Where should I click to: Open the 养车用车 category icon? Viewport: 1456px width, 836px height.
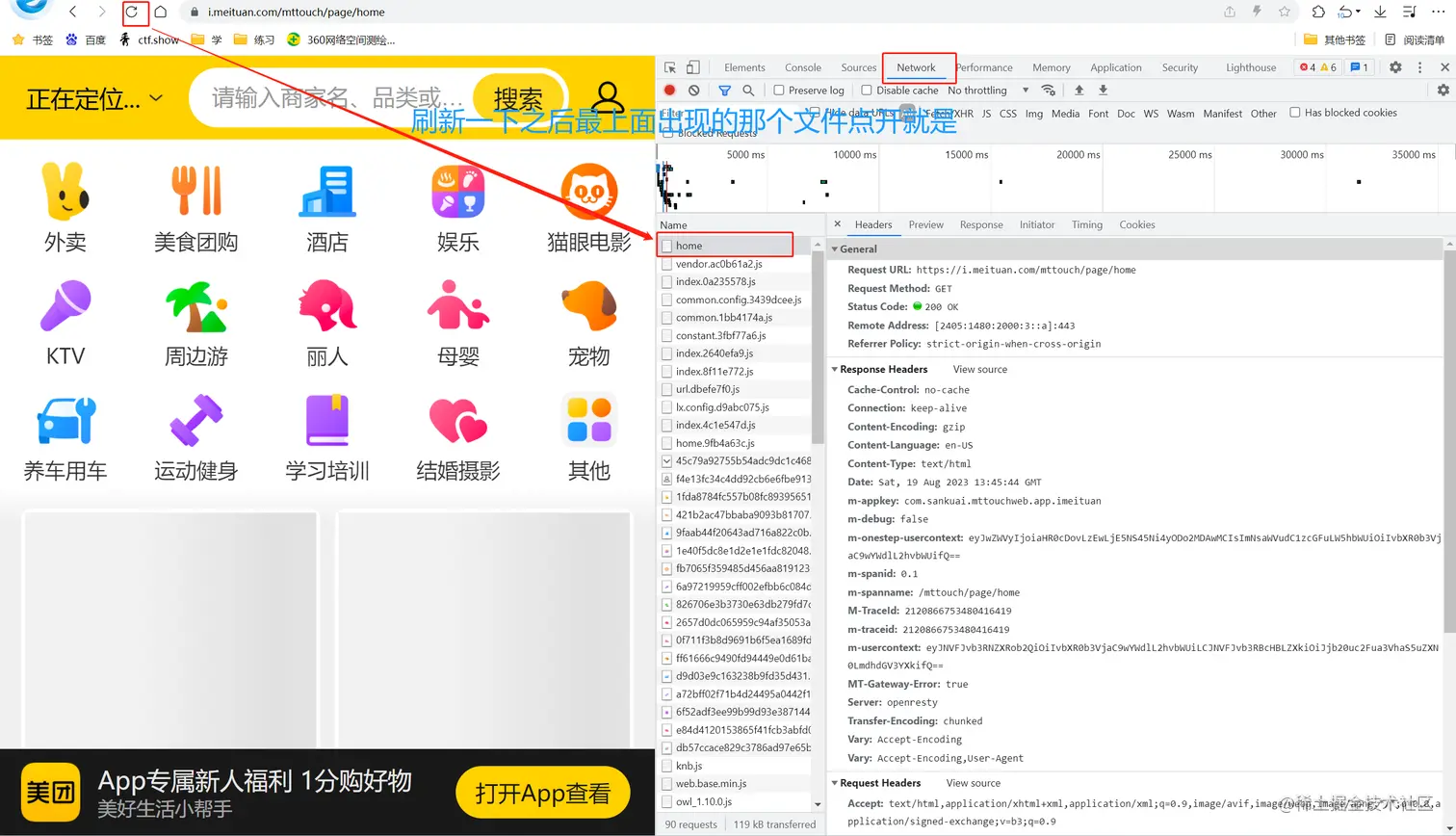pyautogui.click(x=65, y=420)
